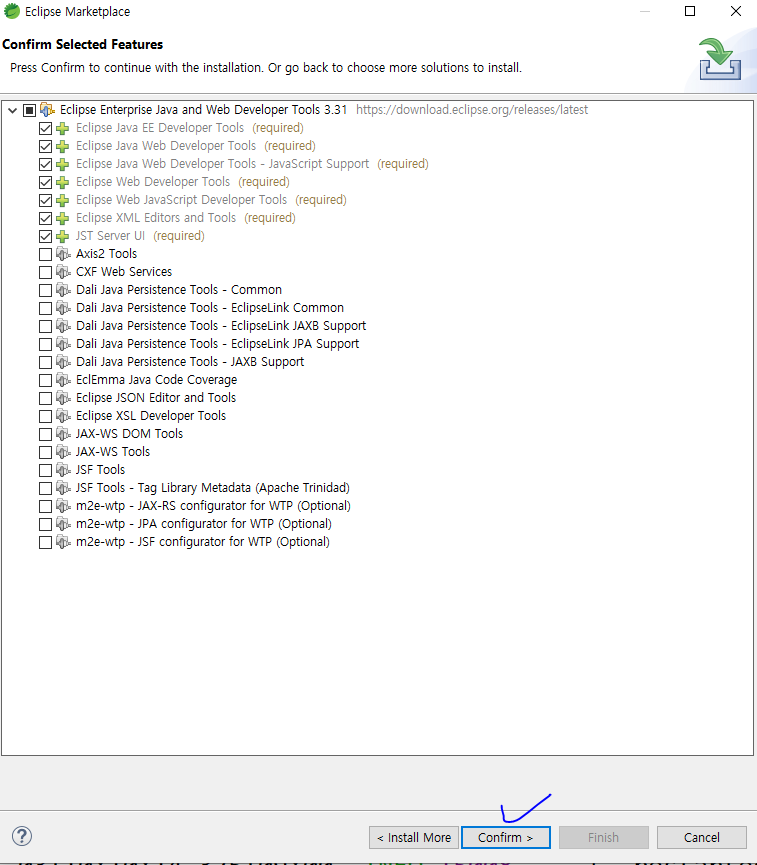This screenshot has height=865, width=757.
Task: Click the Axis2 Tools feature icon
Action: point(63,254)
